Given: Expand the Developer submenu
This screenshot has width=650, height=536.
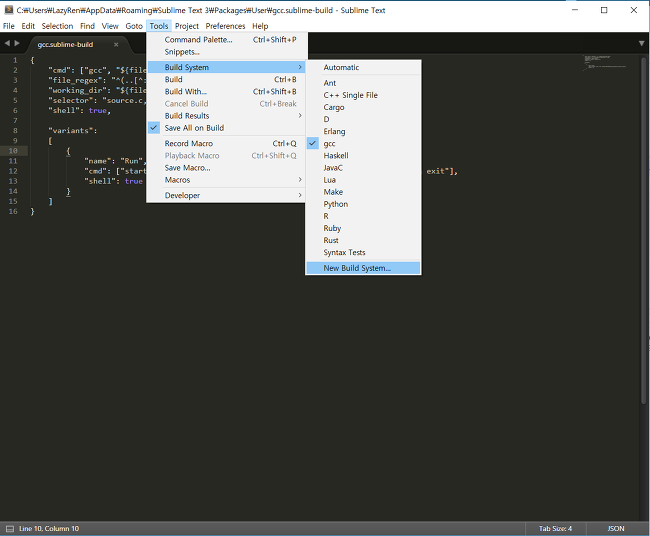Looking at the screenshot, I should (x=226, y=195).
